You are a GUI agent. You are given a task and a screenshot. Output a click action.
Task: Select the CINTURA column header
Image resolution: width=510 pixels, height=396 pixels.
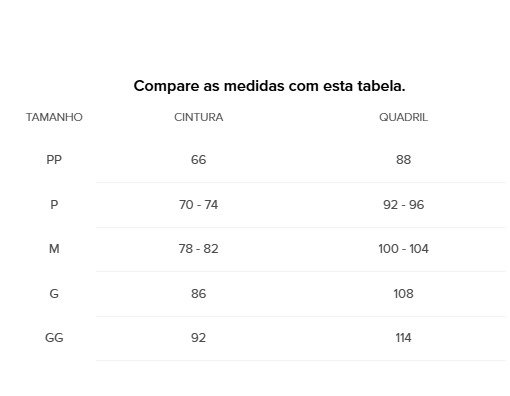coord(199,117)
